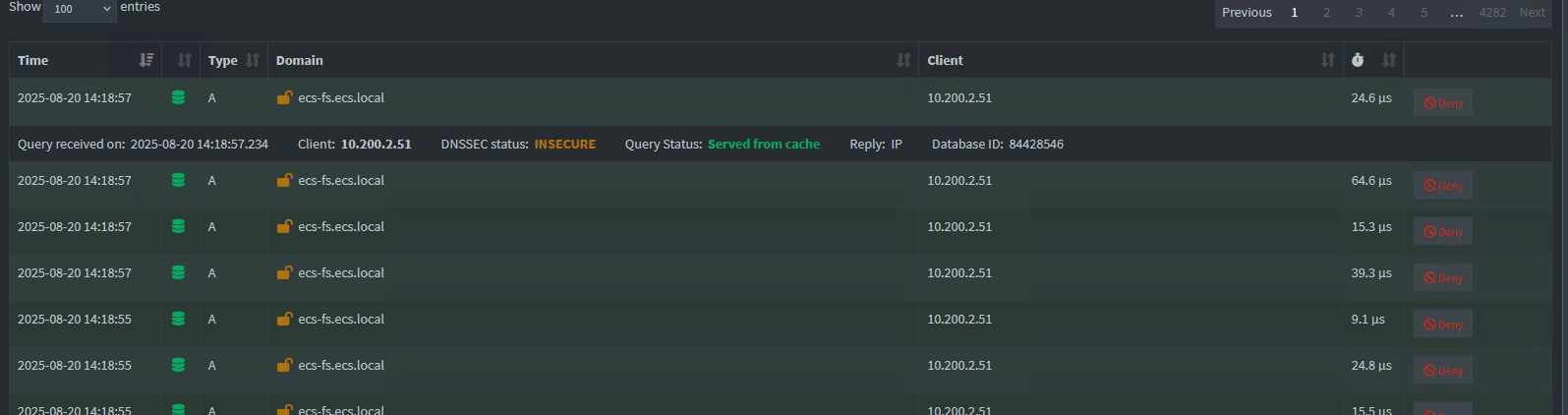Click the sort arrows beside the stopwatch icon
Screen dimensions: 1568x415
pyautogui.click(x=1388, y=60)
